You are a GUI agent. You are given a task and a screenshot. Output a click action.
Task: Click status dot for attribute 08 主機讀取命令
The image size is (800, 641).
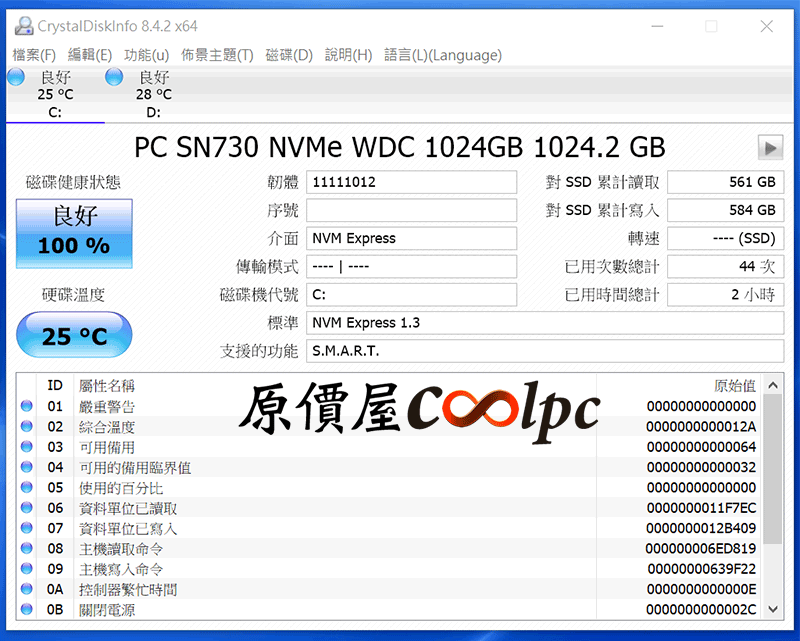coord(27,549)
